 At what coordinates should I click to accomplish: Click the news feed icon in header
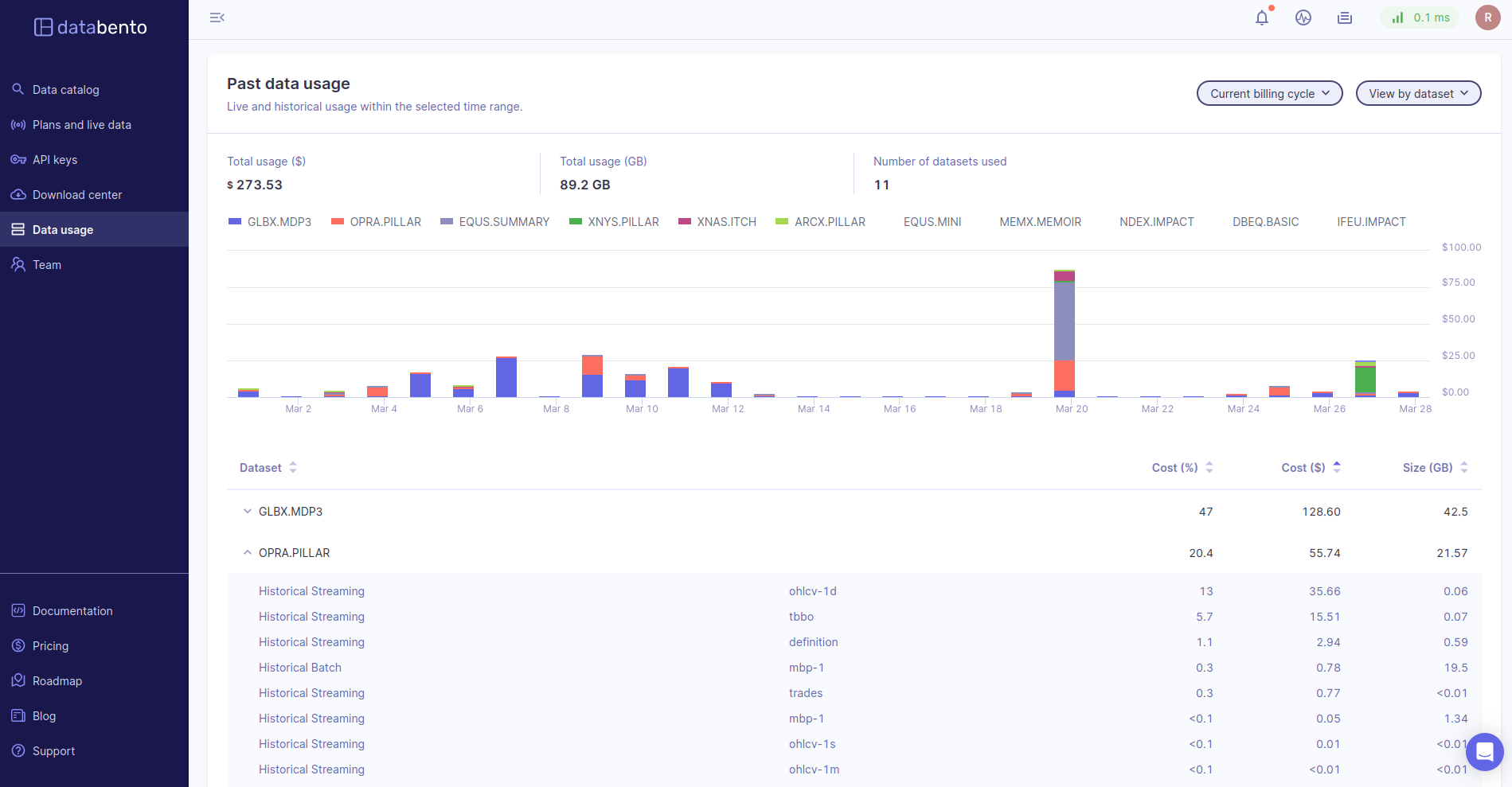click(1344, 18)
